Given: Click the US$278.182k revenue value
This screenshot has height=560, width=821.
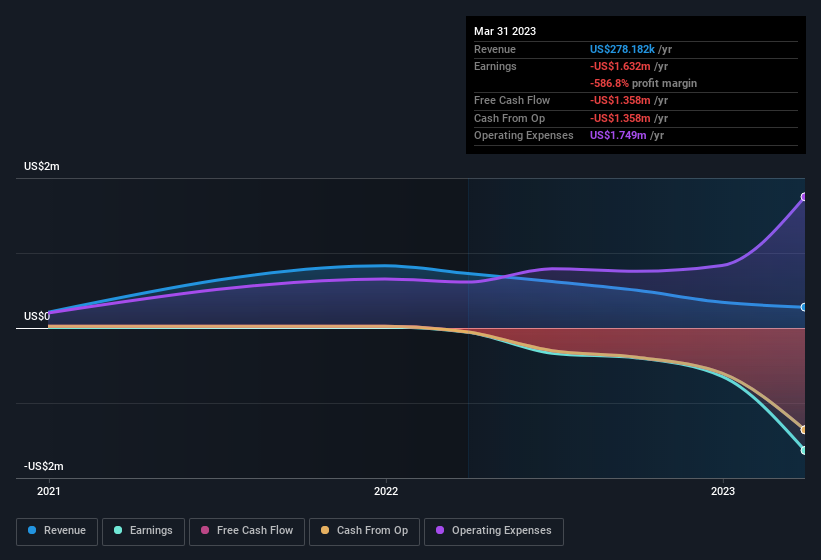Looking at the screenshot, I should [x=622, y=49].
